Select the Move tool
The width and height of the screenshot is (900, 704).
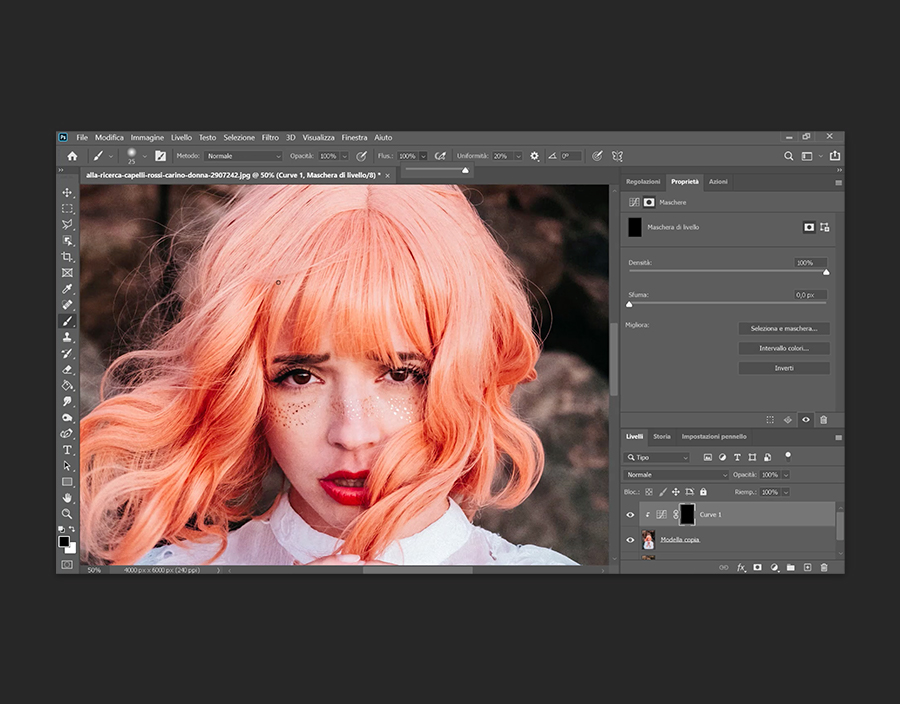pyautogui.click(x=67, y=193)
